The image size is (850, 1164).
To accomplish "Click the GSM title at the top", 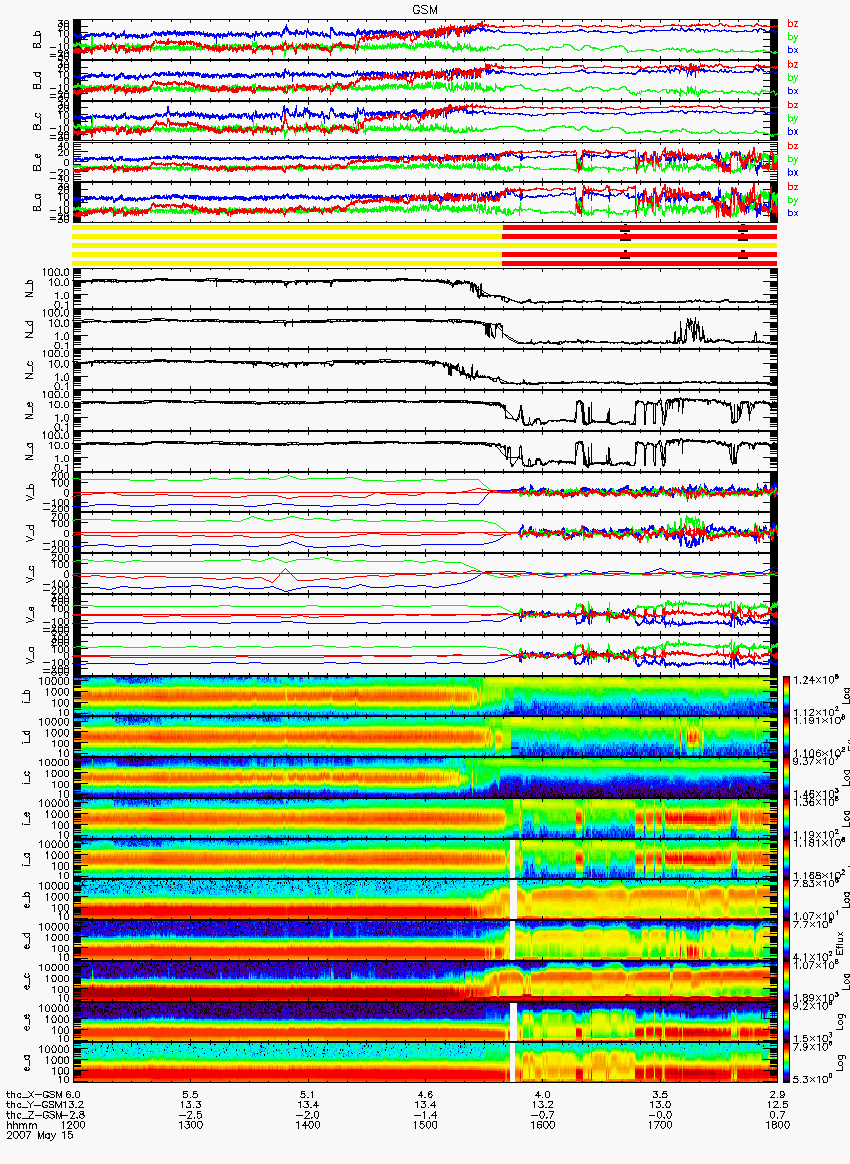I will [425, 9].
